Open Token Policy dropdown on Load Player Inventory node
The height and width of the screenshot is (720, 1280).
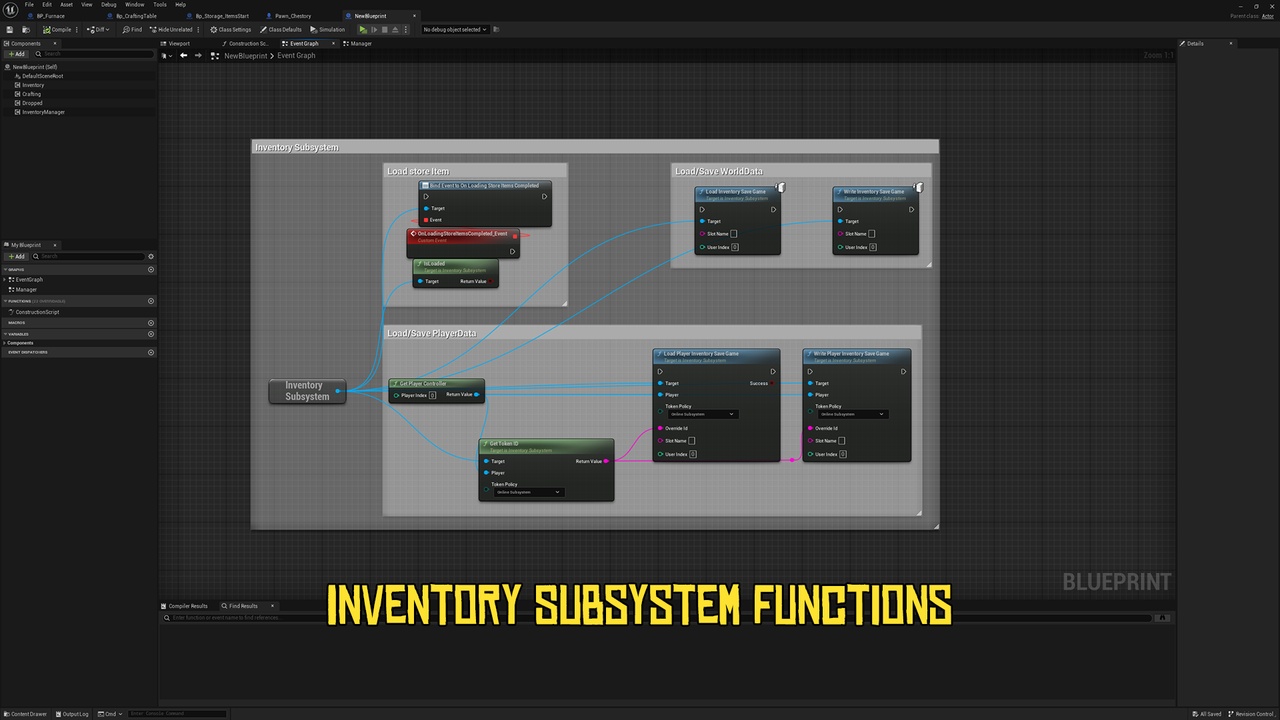703,414
